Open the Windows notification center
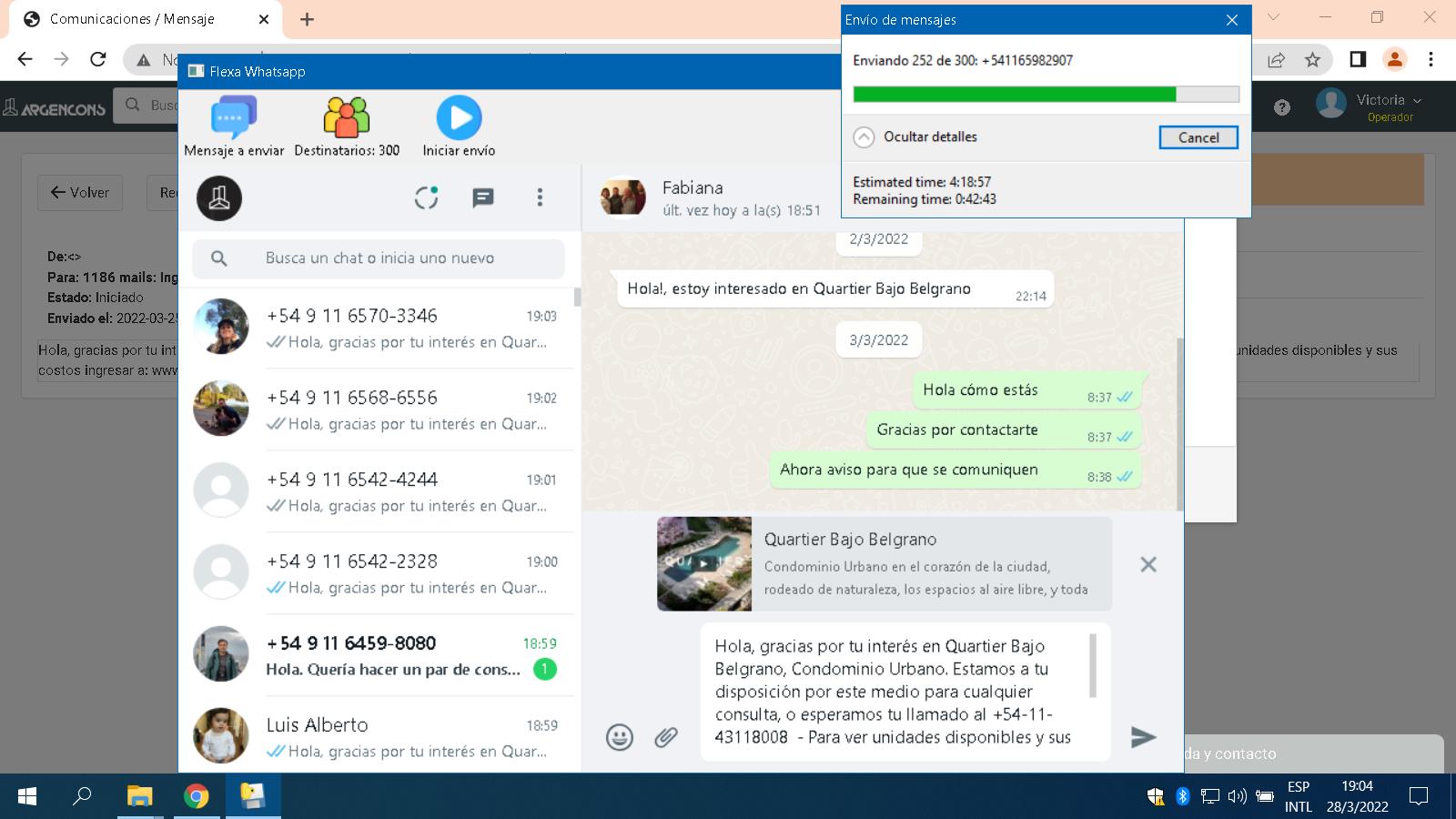Image resolution: width=1456 pixels, height=819 pixels. (1418, 796)
